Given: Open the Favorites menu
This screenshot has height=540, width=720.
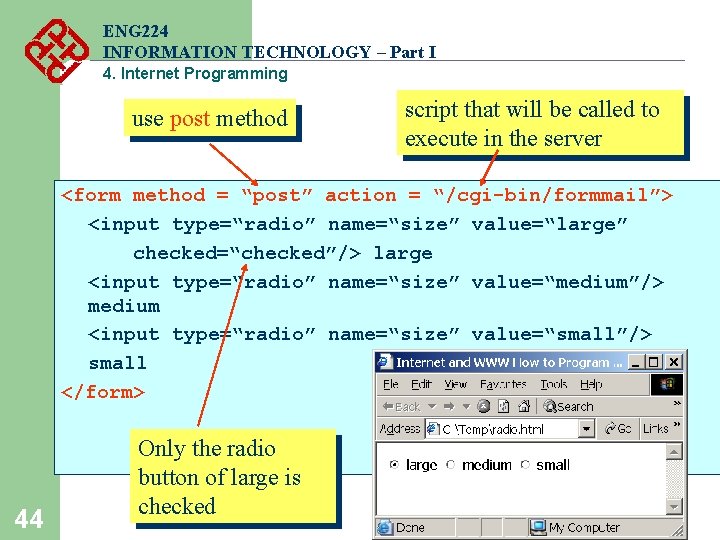Looking at the screenshot, I should pos(503,384).
